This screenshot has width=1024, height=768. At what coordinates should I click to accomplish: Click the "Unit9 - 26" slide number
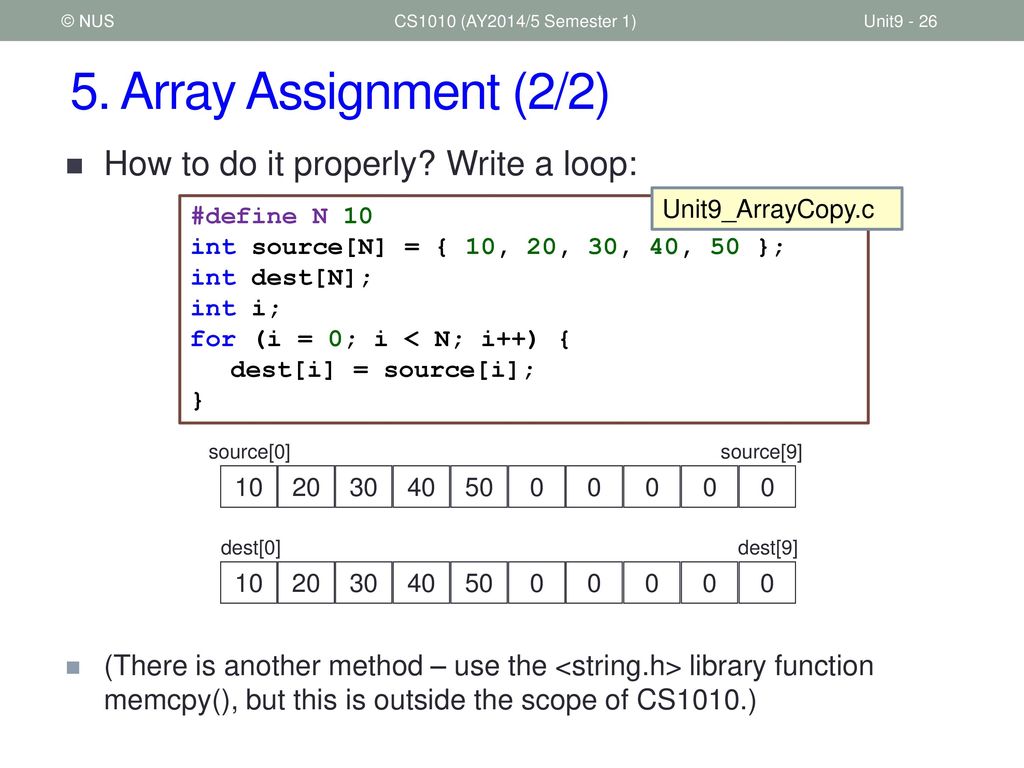tap(900, 21)
